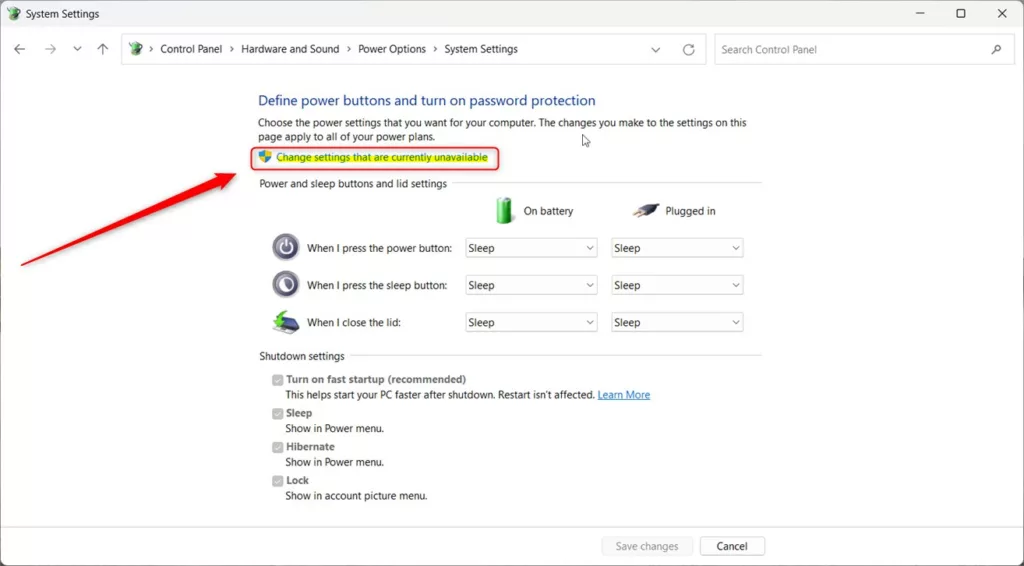Screen dimensions: 1024x566
Task: Open power button On battery dropdown
Action: pyautogui.click(x=531, y=248)
